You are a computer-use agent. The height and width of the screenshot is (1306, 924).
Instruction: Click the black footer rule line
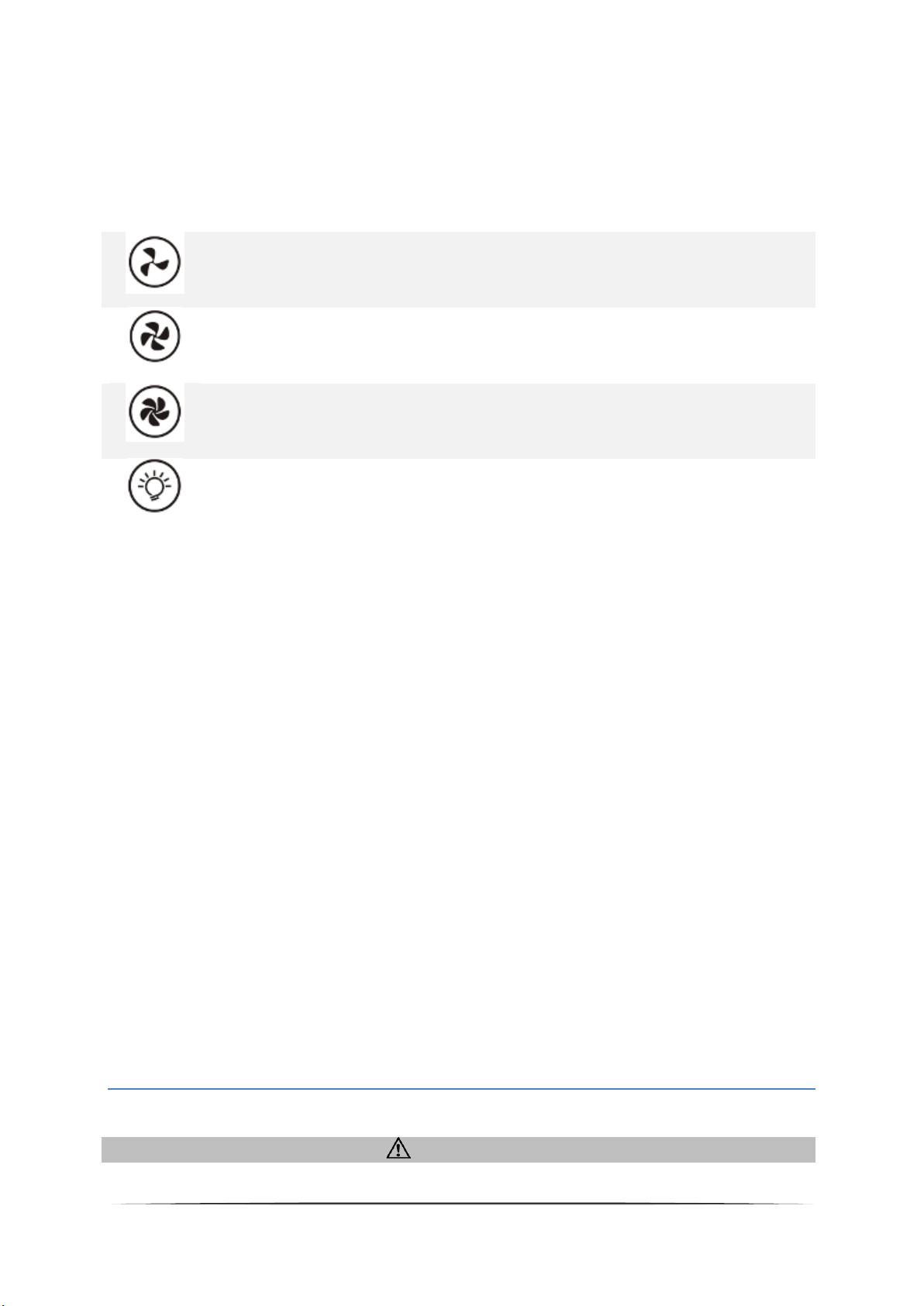pyautogui.click(x=461, y=1204)
